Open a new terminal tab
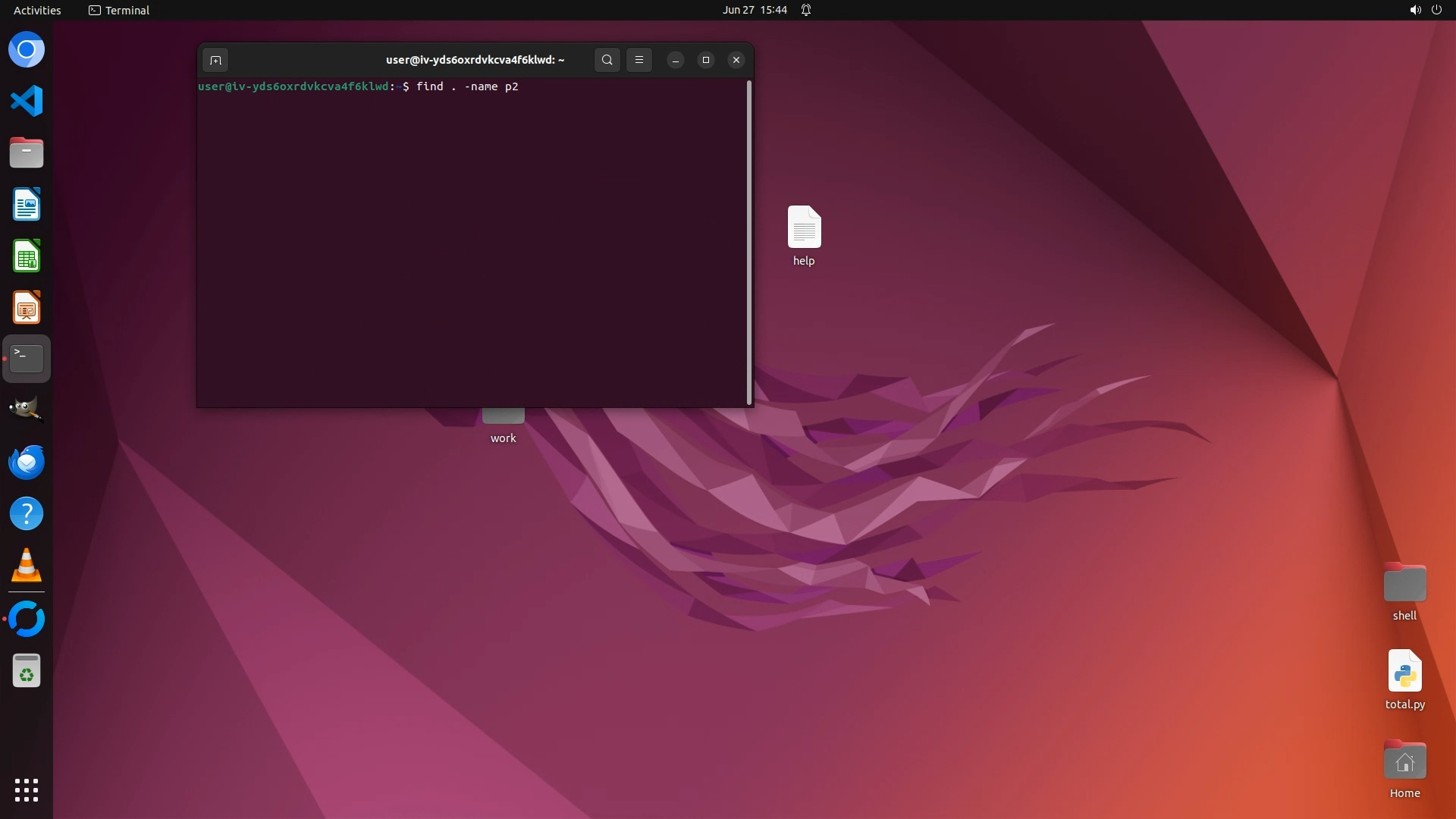Image resolution: width=1456 pixels, height=819 pixels. tap(215, 60)
